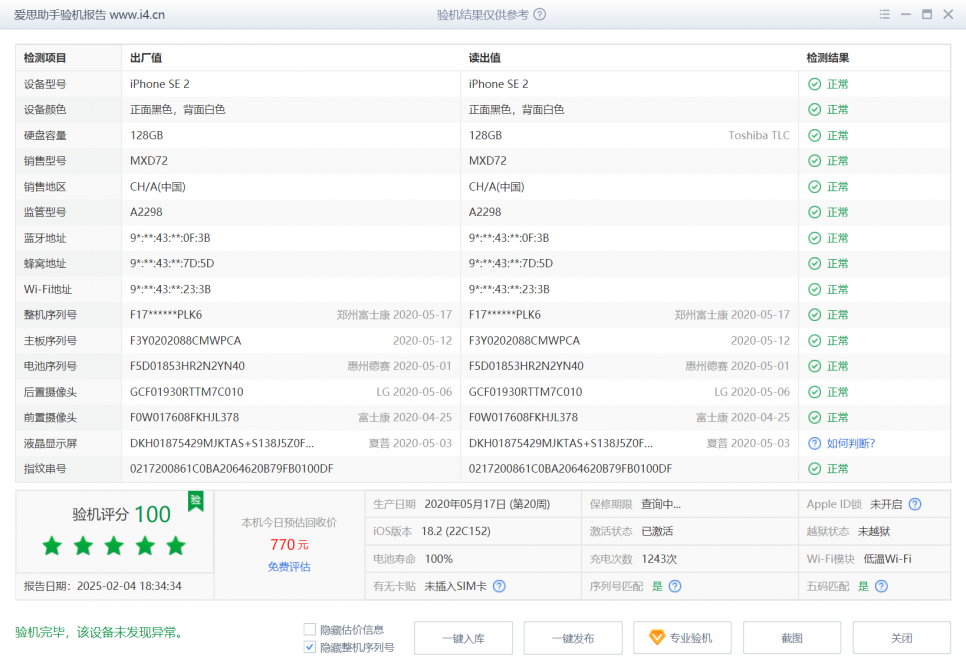The height and width of the screenshot is (669, 966).
Task: Open 如何判断? link for LCD screen
Action: (851, 443)
